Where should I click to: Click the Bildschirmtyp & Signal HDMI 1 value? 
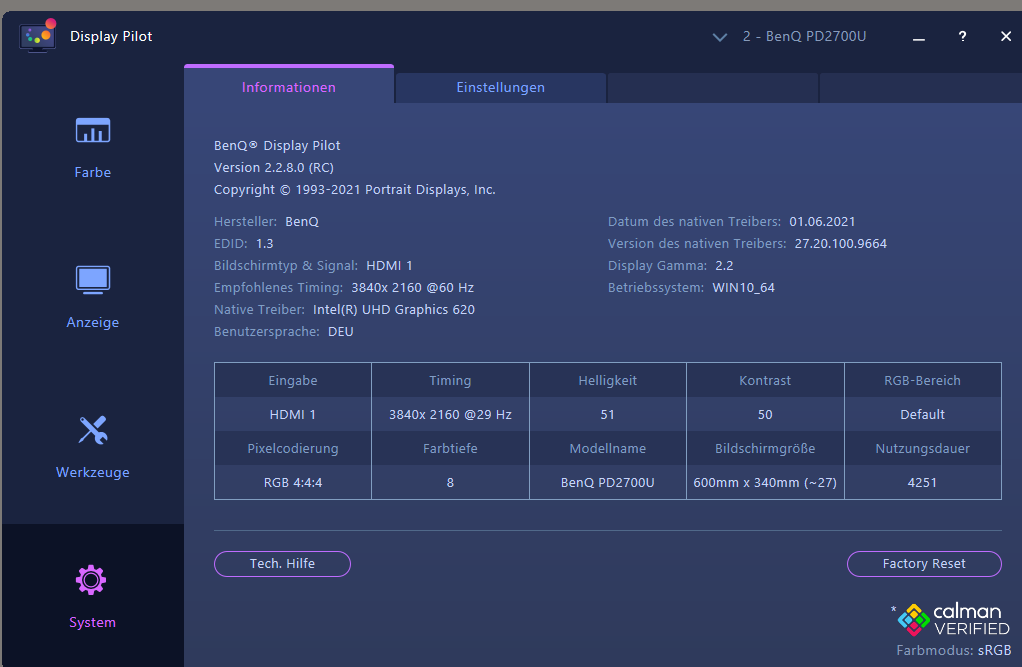click(x=389, y=266)
